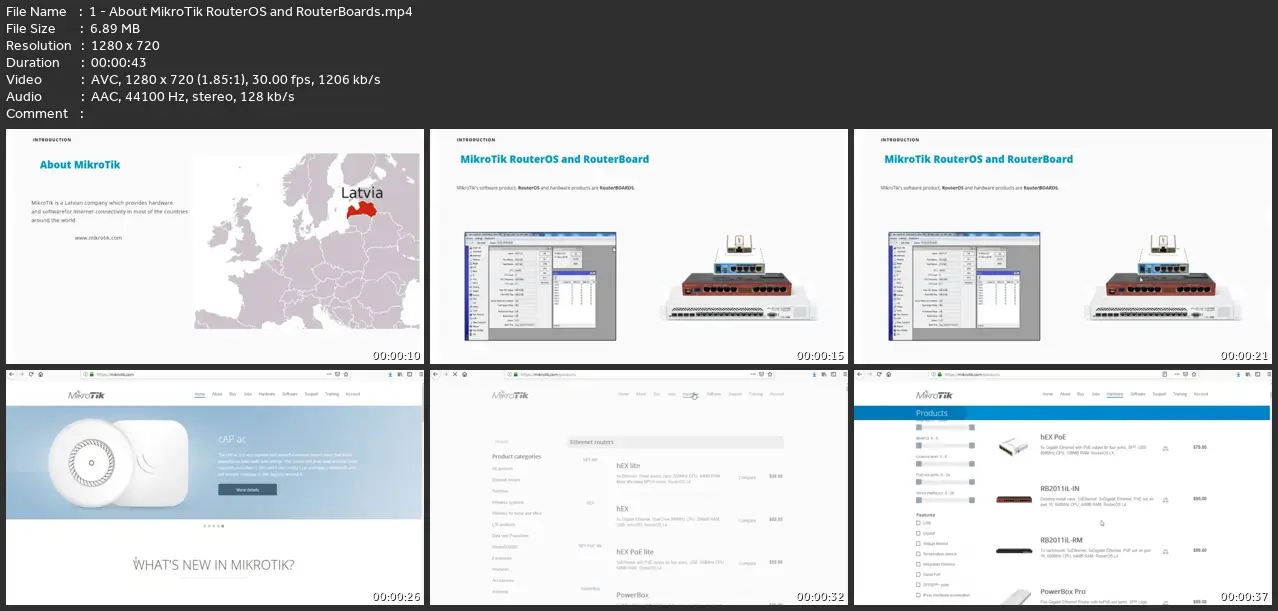Open the RB2011iL-IN product title
The width and height of the screenshot is (1278, 611).
tap(1059, 487)
